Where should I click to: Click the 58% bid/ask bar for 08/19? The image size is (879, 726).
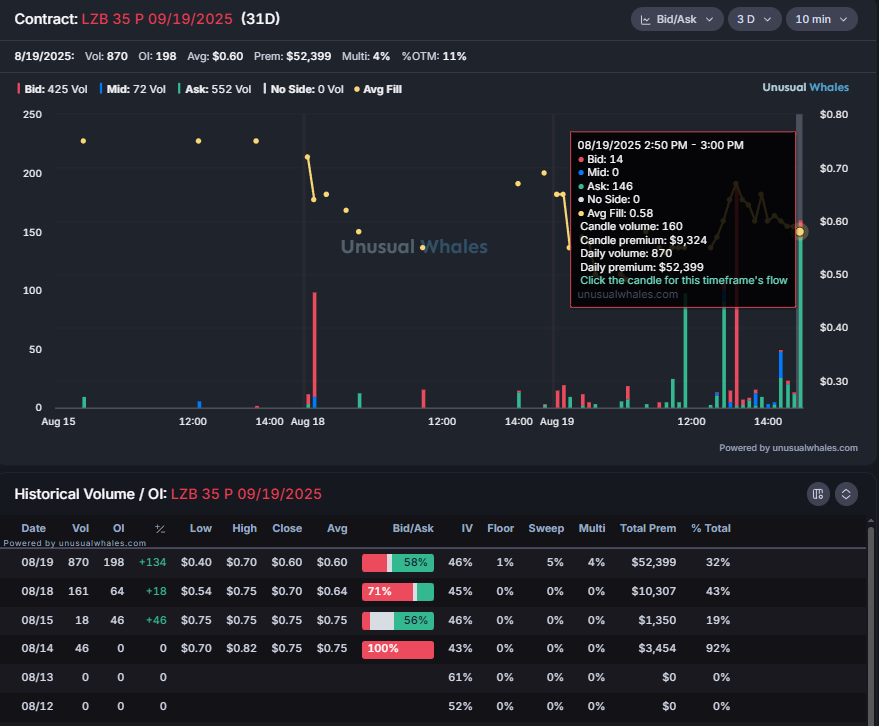coord(398,562)
